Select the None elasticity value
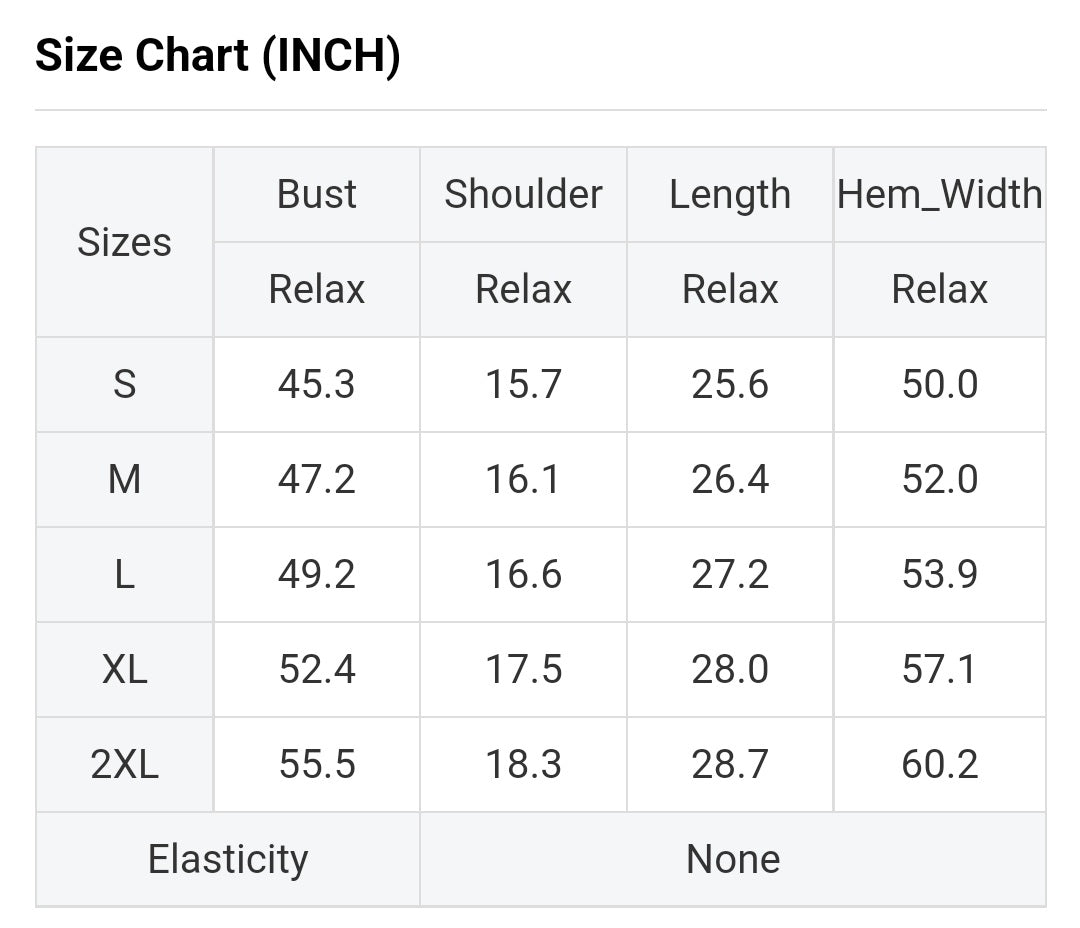 click(733, 859)
